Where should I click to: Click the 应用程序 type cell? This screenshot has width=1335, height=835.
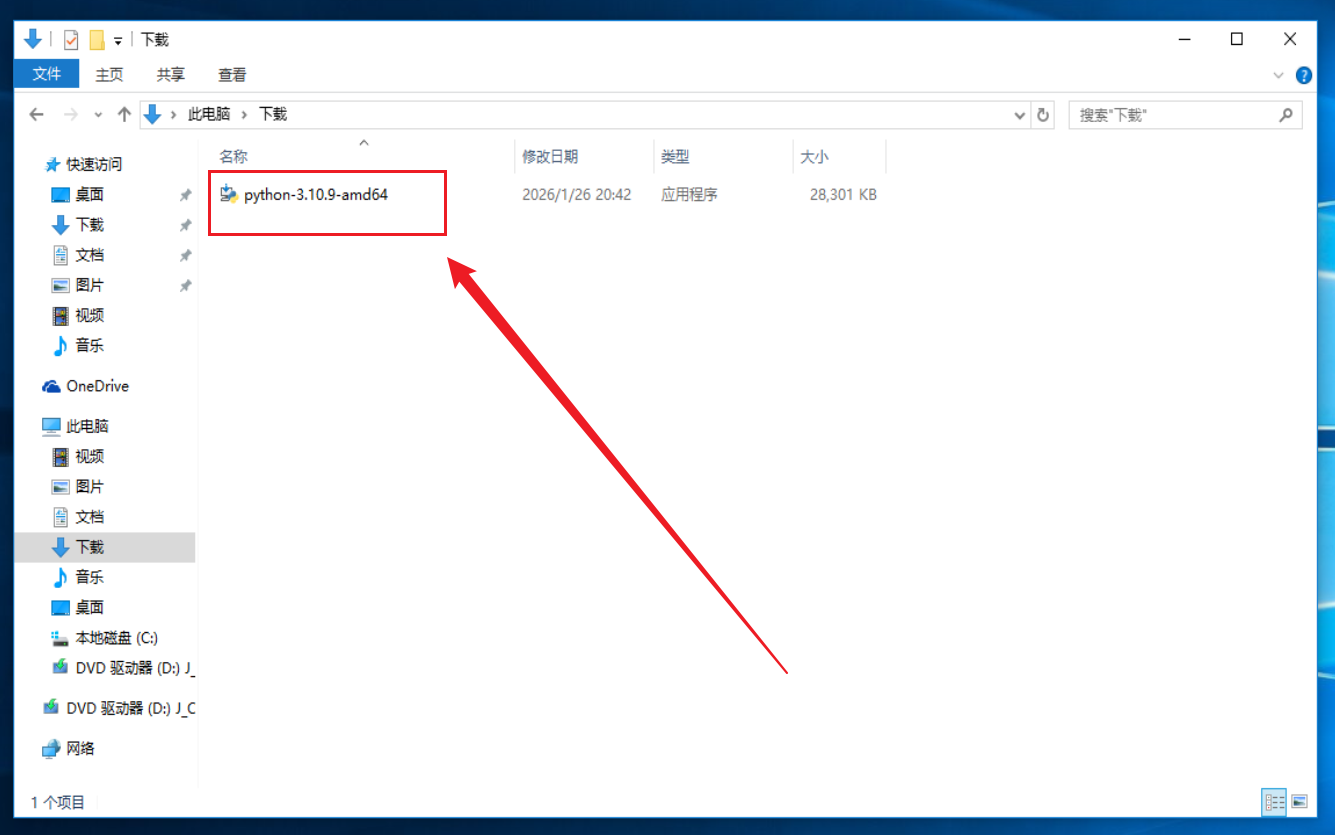tap(689, 195)
